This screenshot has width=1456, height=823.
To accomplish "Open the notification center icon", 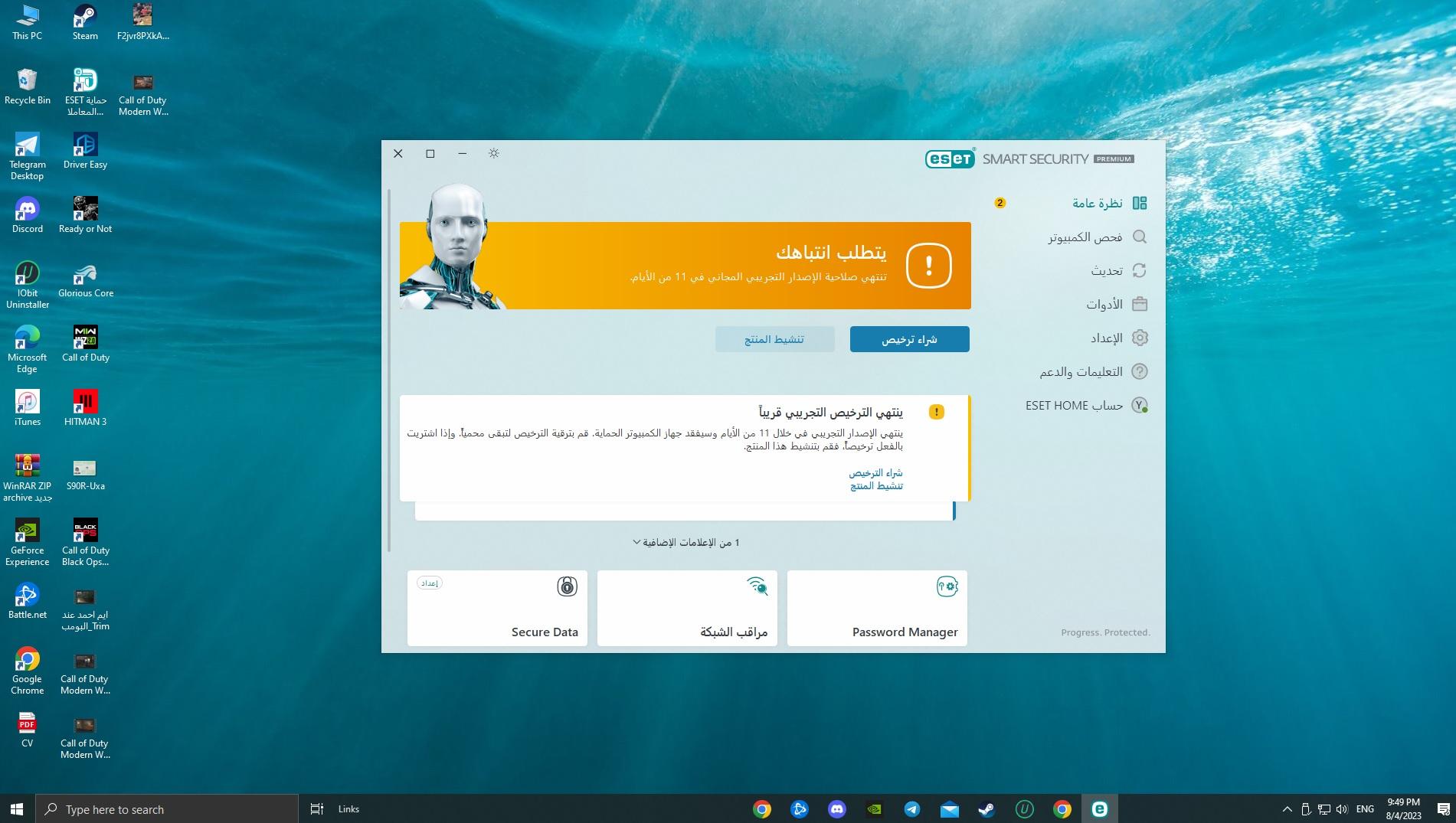I will point(1442,808).
